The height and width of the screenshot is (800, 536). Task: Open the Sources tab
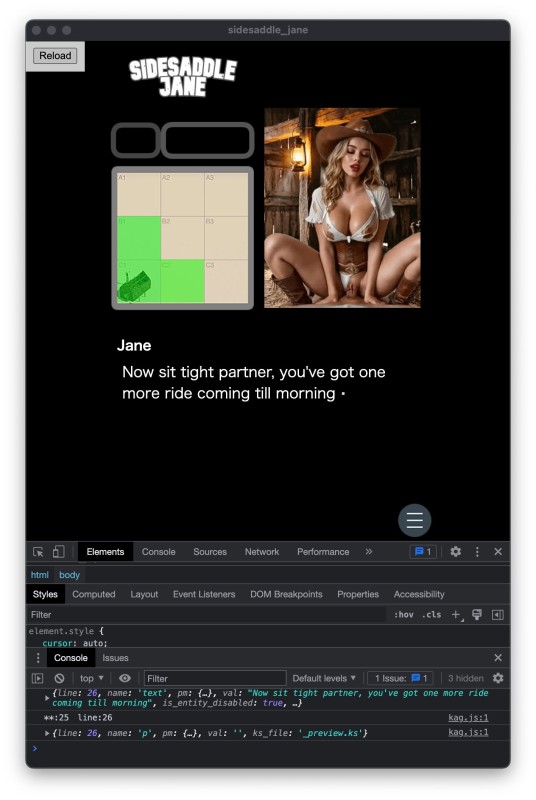pos(210,552)
